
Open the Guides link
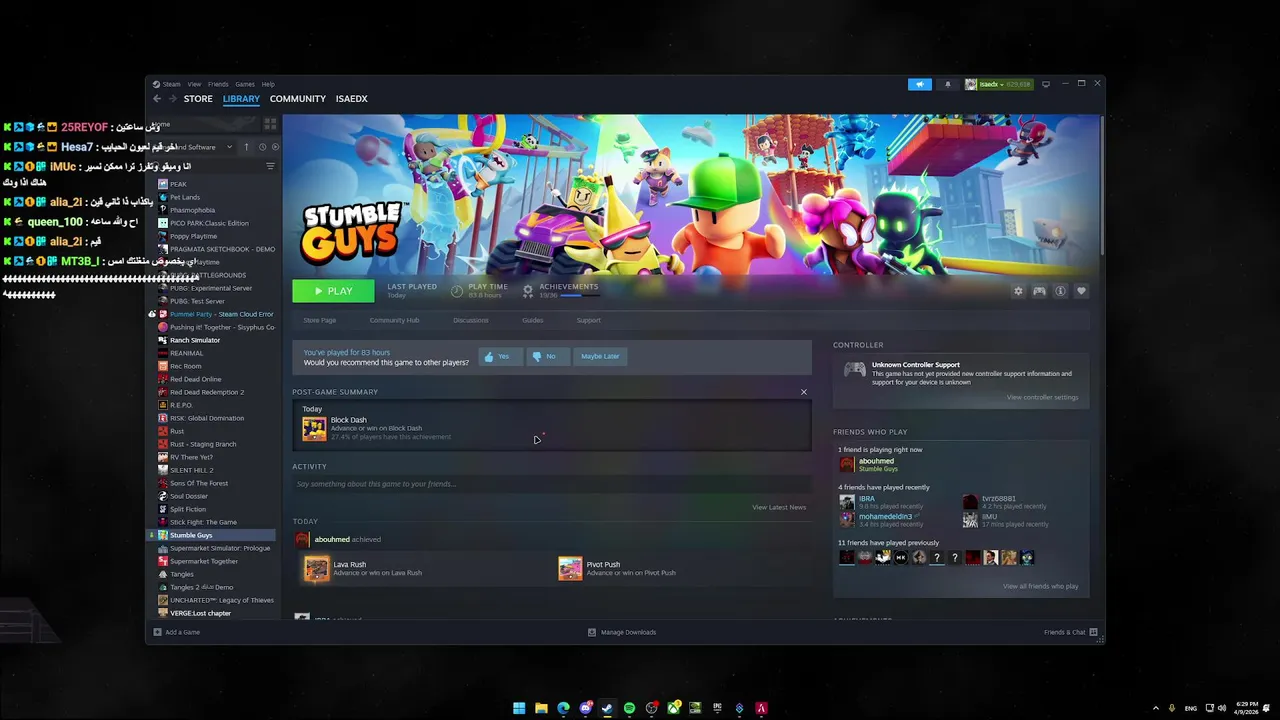point(532,320)
